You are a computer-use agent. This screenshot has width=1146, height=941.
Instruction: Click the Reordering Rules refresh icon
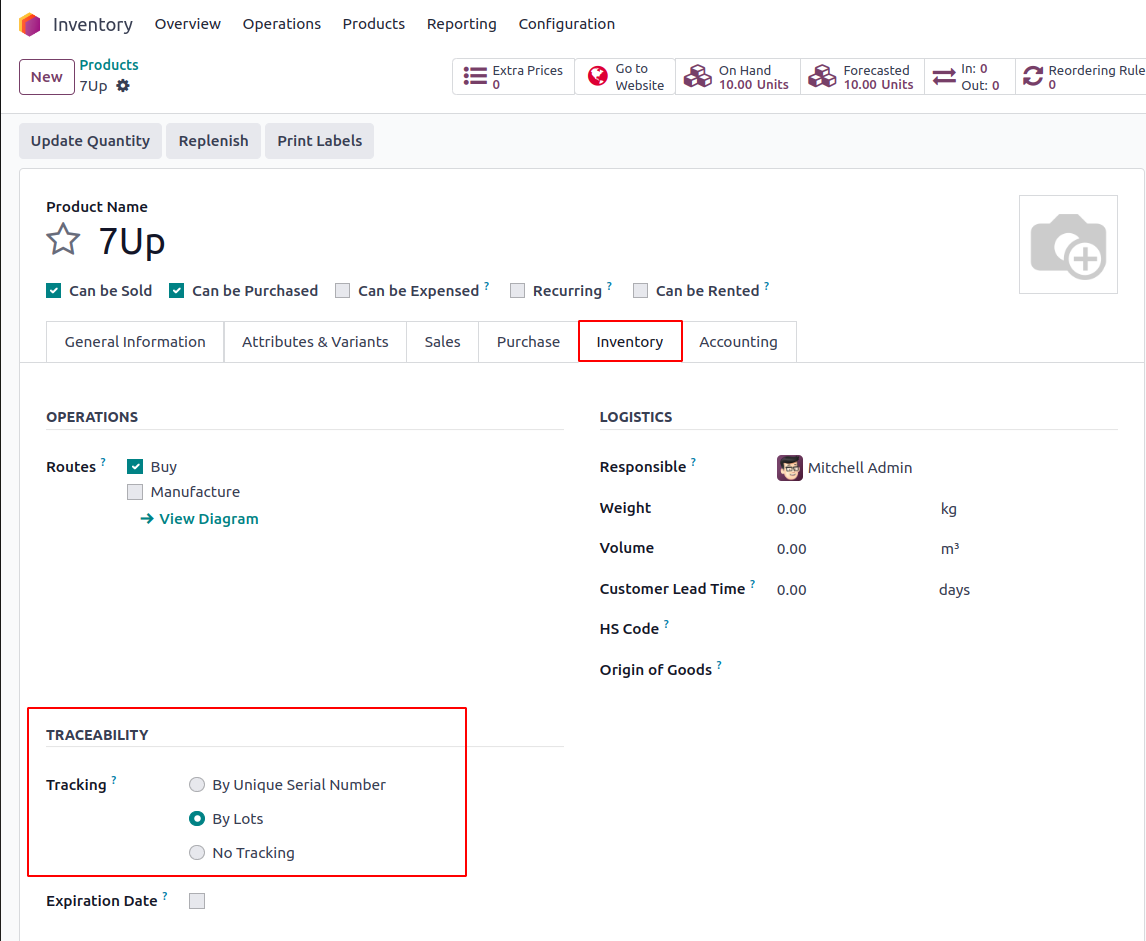[x=1033, y=76]
